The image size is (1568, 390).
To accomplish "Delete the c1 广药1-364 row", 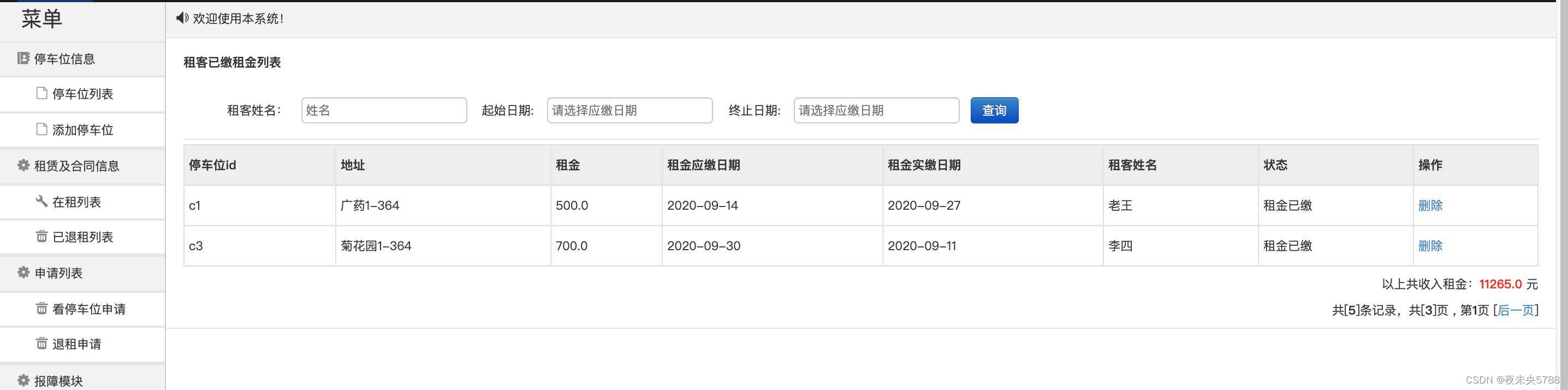I will click(1430, 205).
